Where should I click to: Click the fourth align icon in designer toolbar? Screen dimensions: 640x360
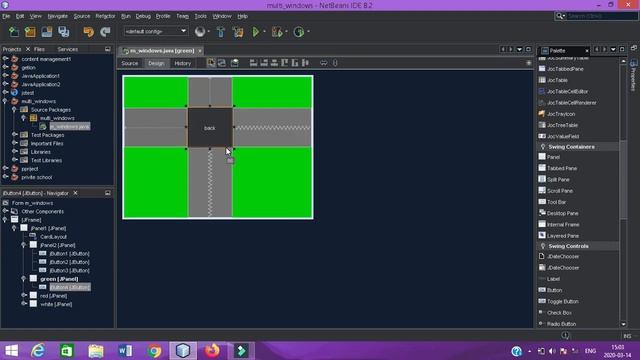[284, 63]
